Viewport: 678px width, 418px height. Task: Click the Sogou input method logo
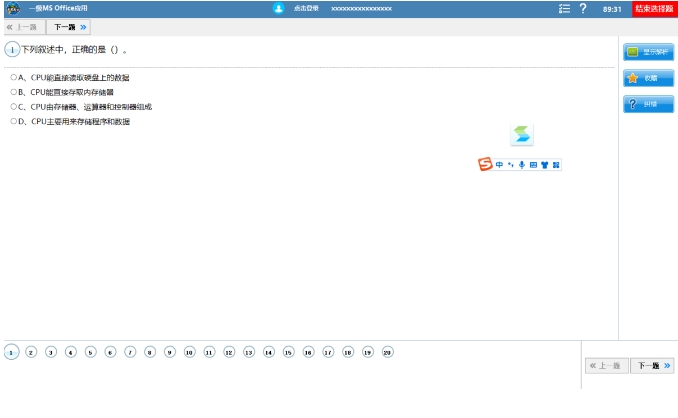485,164
